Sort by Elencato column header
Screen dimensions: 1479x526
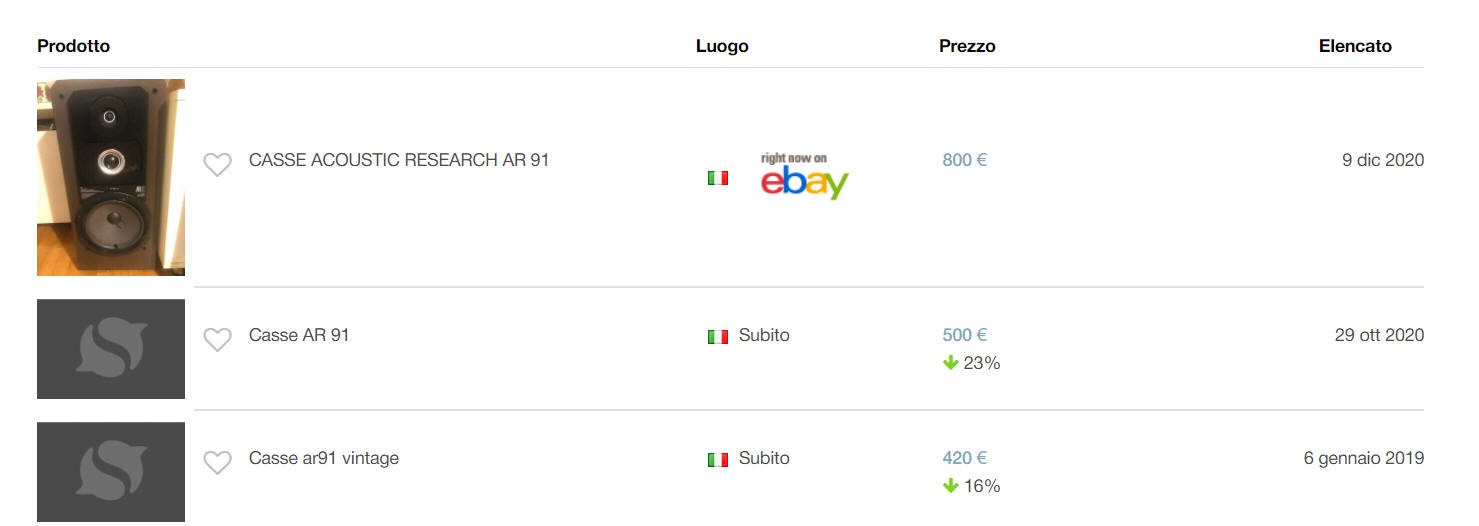point(1355,46)
